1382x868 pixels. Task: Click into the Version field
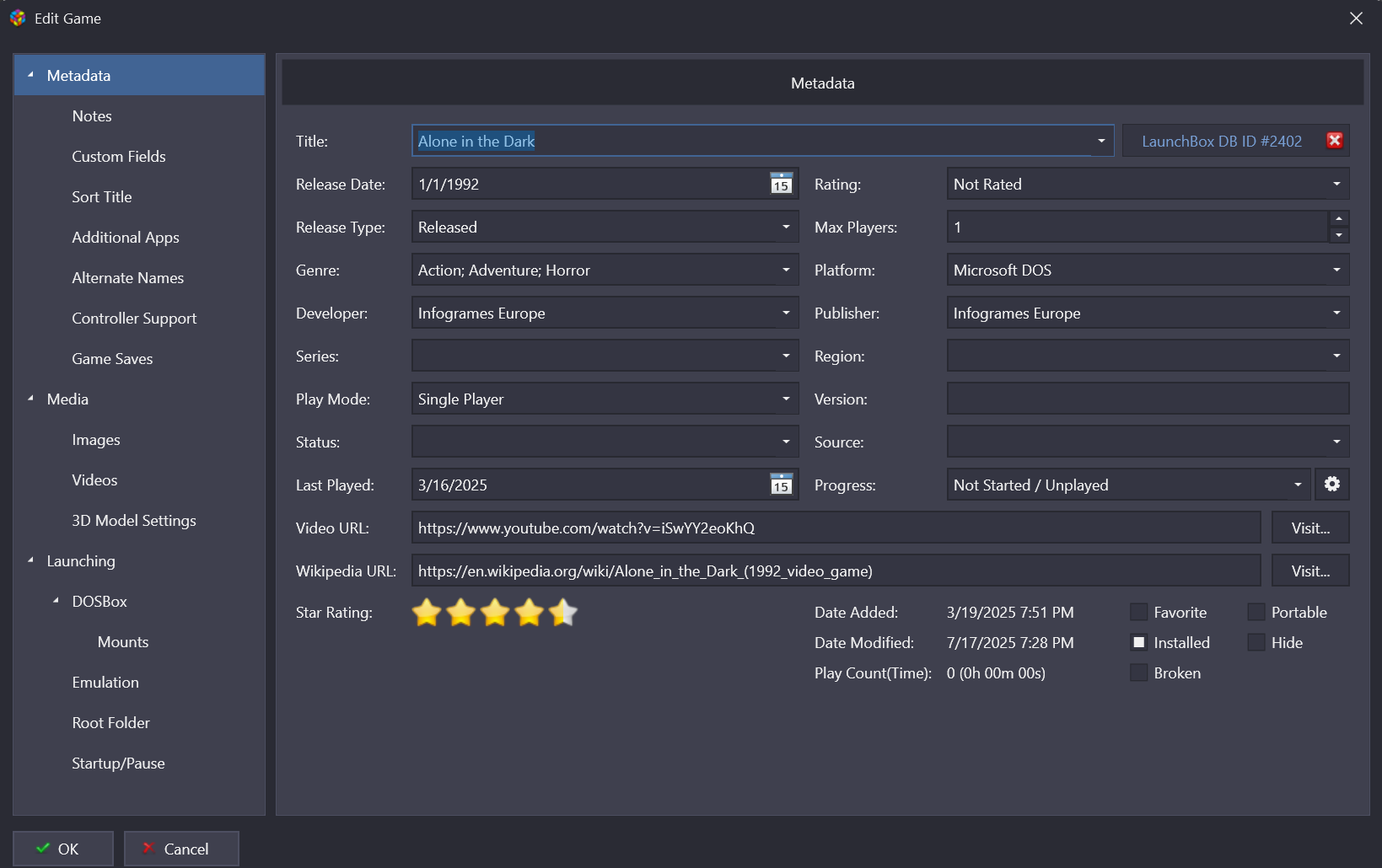pyautogui.click(x=1148, y=399)
